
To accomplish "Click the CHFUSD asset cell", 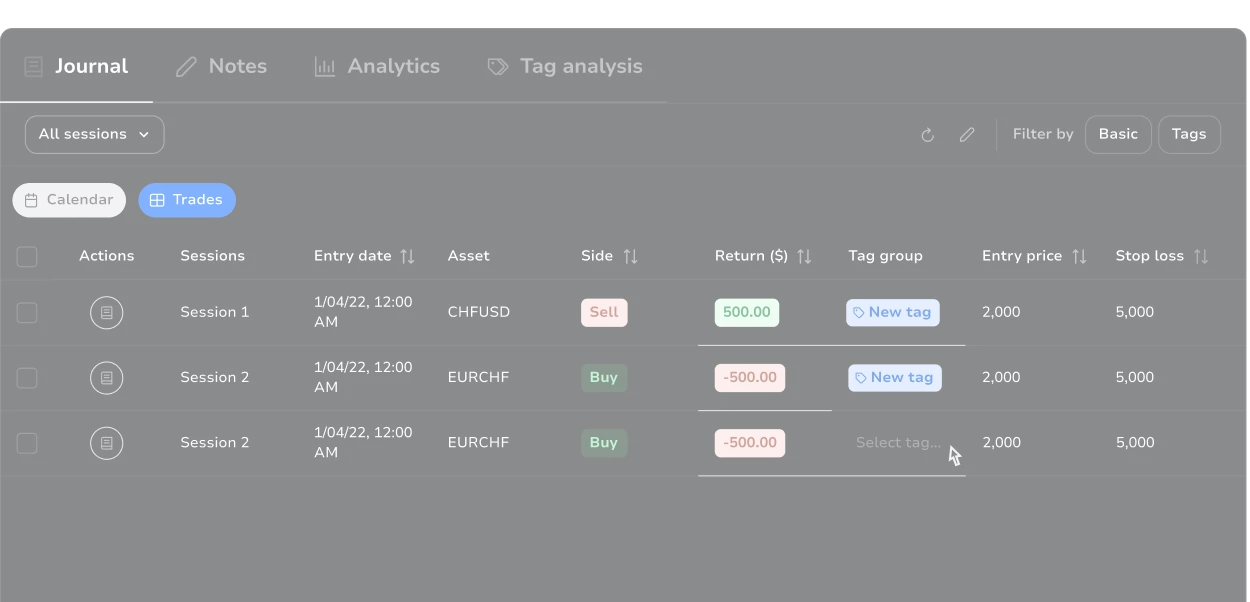I will click(x=479, y=313).
